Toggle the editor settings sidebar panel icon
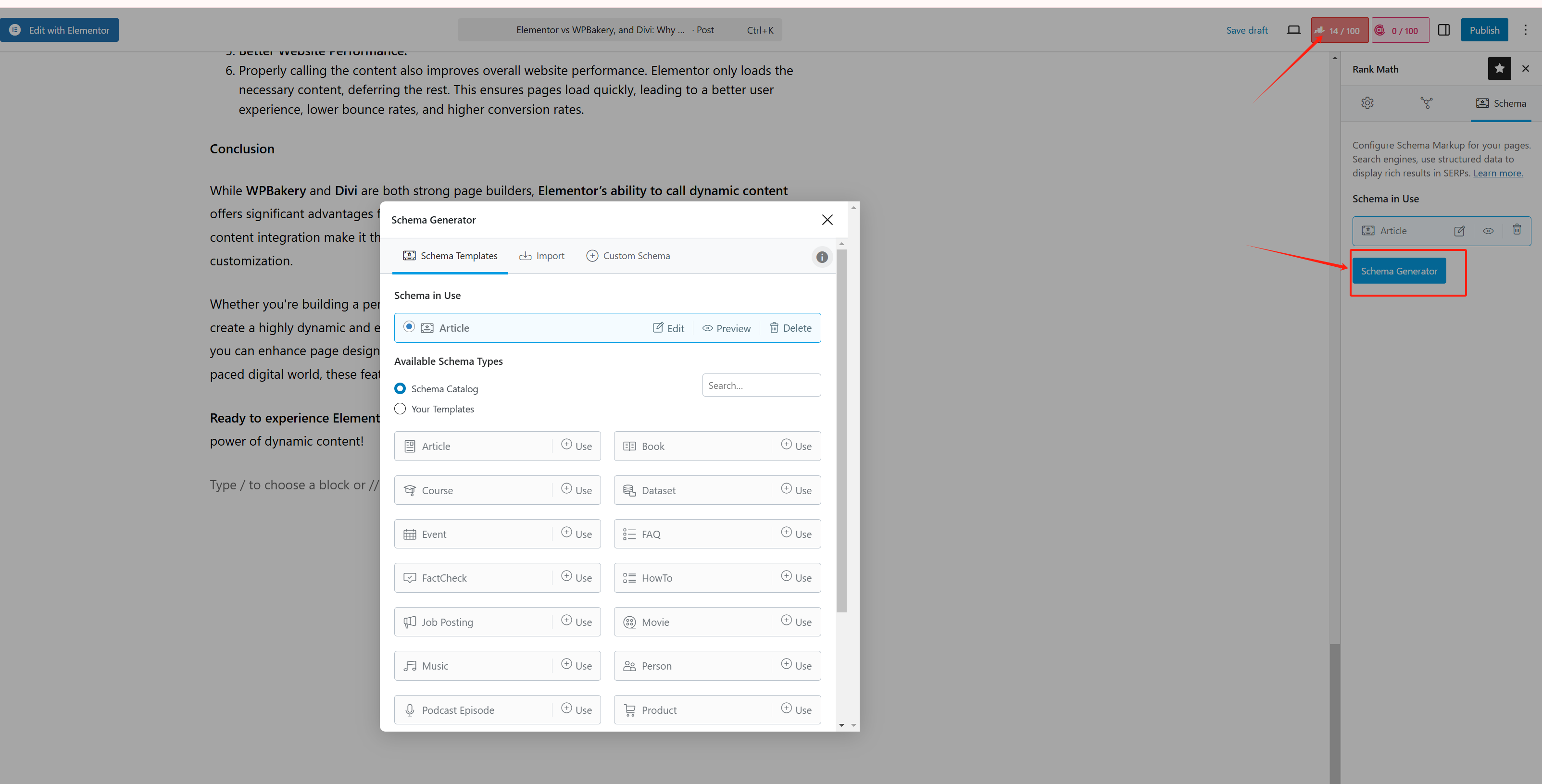The height and width of the screenshot is (784, 1542). (1443, 30)
